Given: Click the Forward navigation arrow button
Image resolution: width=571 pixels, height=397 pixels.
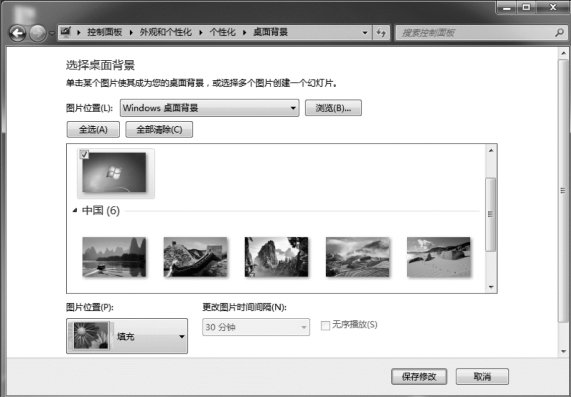Looking at the screenshot, I should 38,34.
